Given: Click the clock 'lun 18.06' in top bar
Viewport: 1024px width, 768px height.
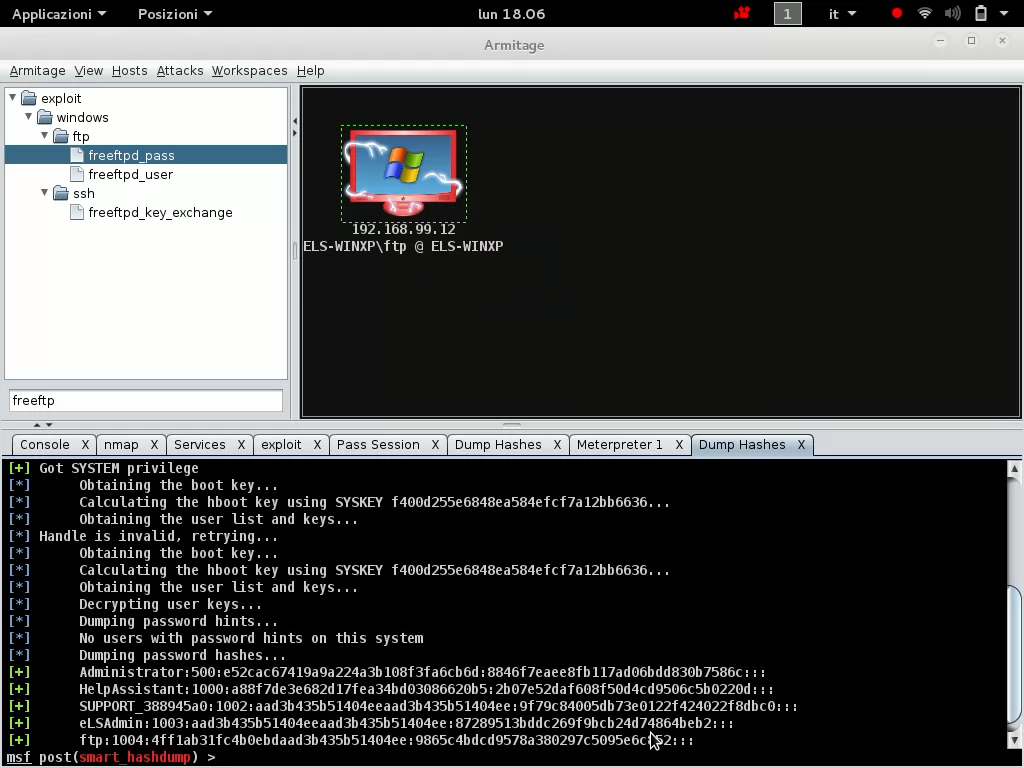Looking at the screenshot, I should 511,14.
